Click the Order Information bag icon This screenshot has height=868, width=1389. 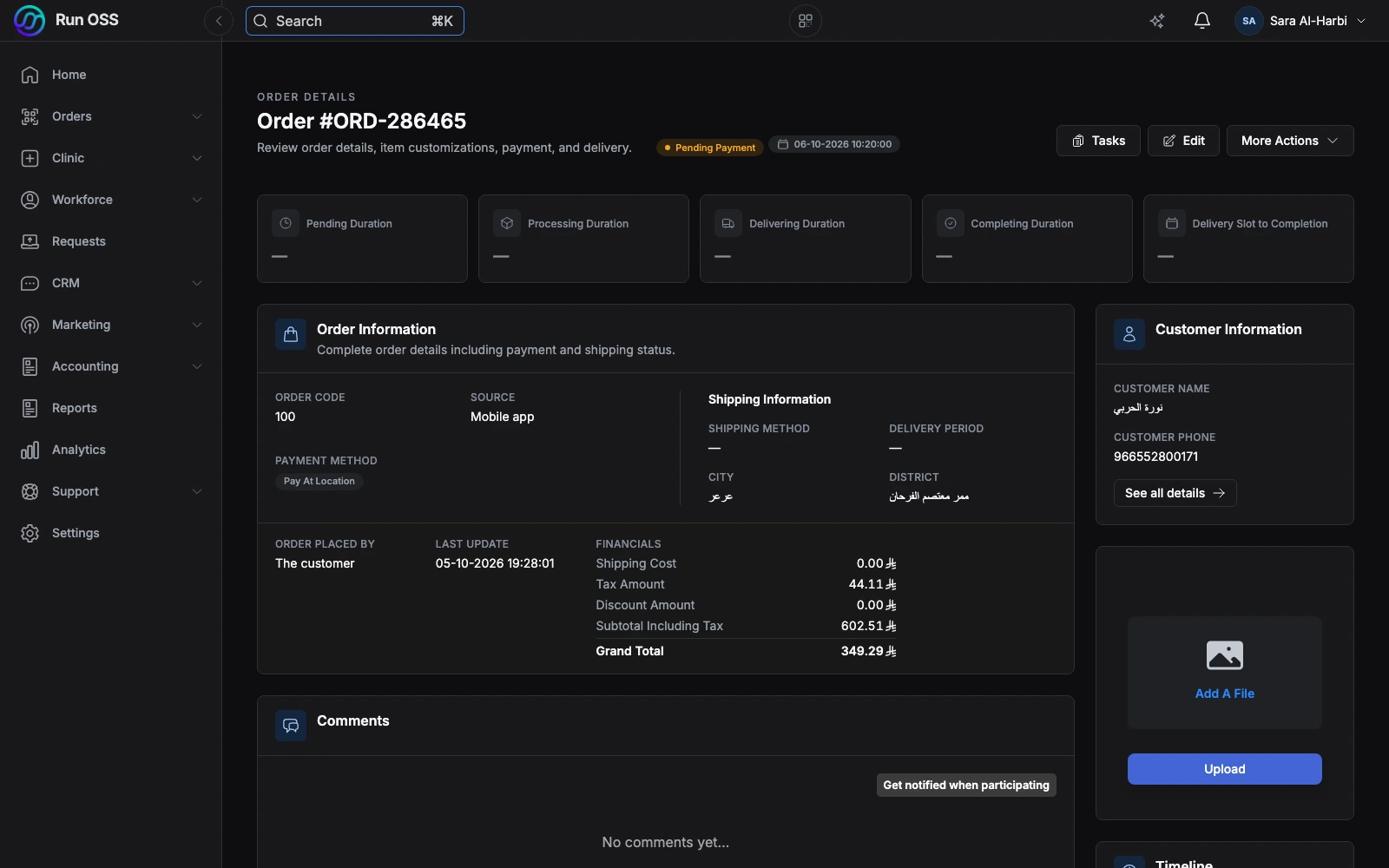tap(291, 334)
